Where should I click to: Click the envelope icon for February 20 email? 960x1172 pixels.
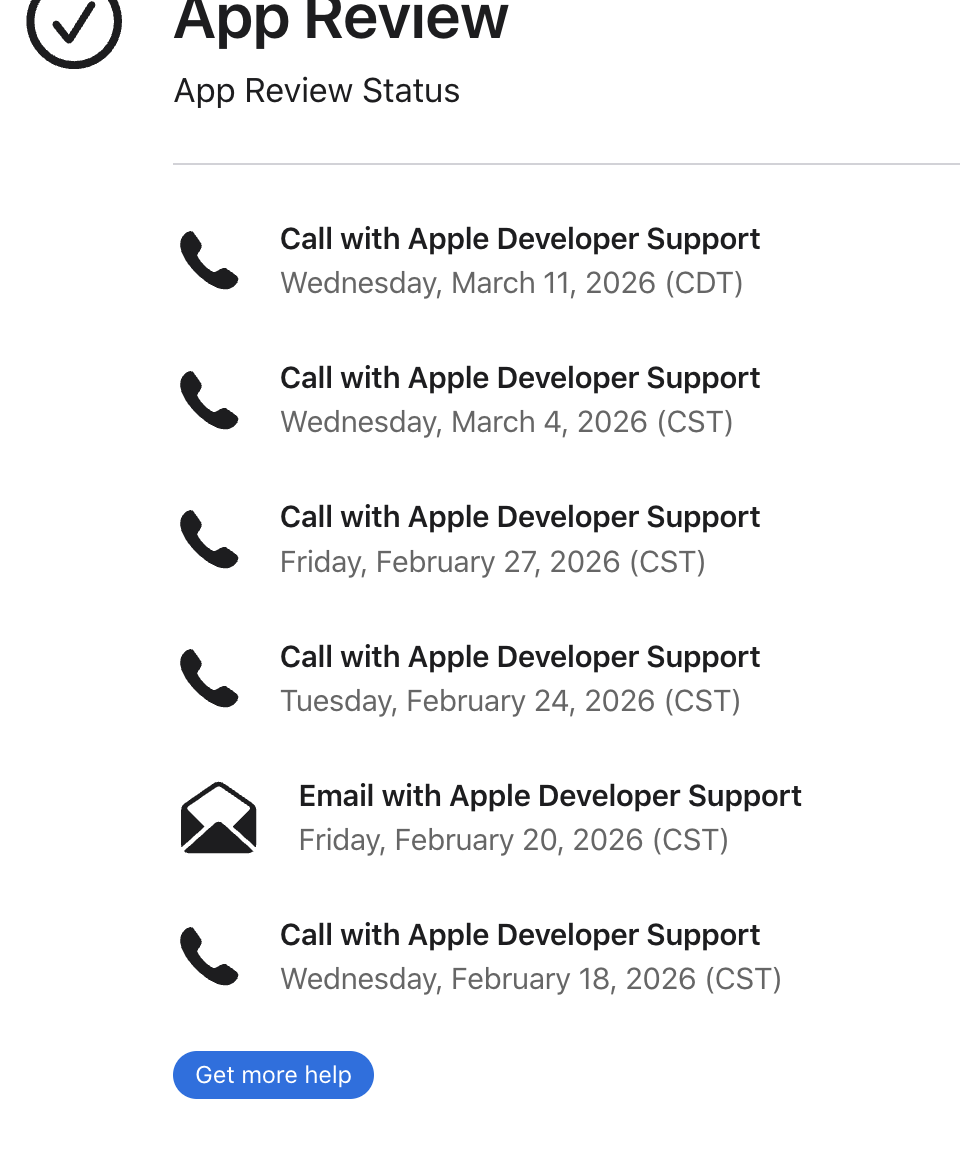(219, 818)
